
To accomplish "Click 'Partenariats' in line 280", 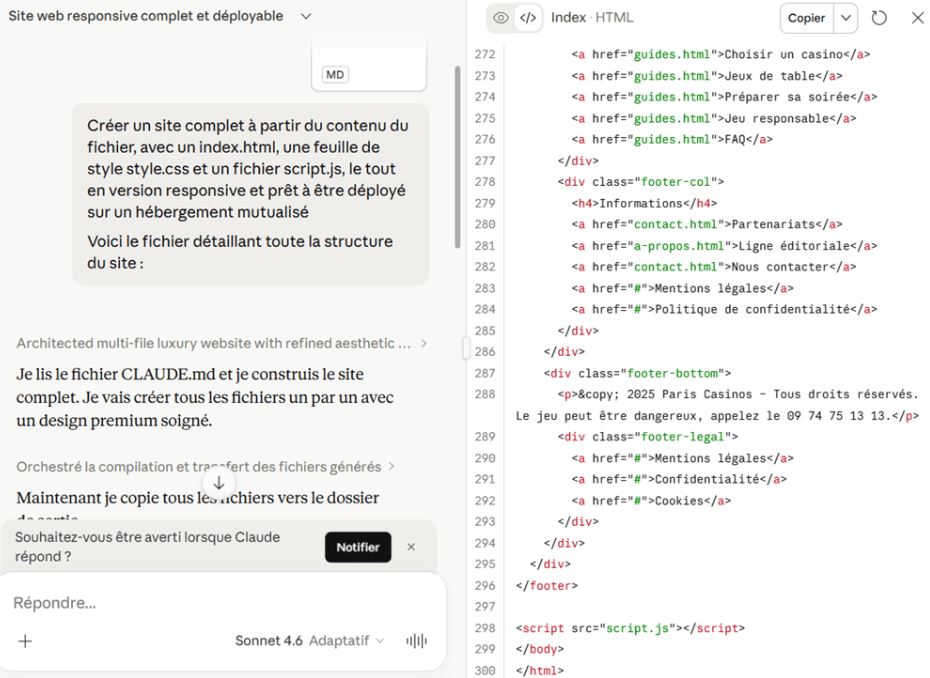I will coord(773,224).
